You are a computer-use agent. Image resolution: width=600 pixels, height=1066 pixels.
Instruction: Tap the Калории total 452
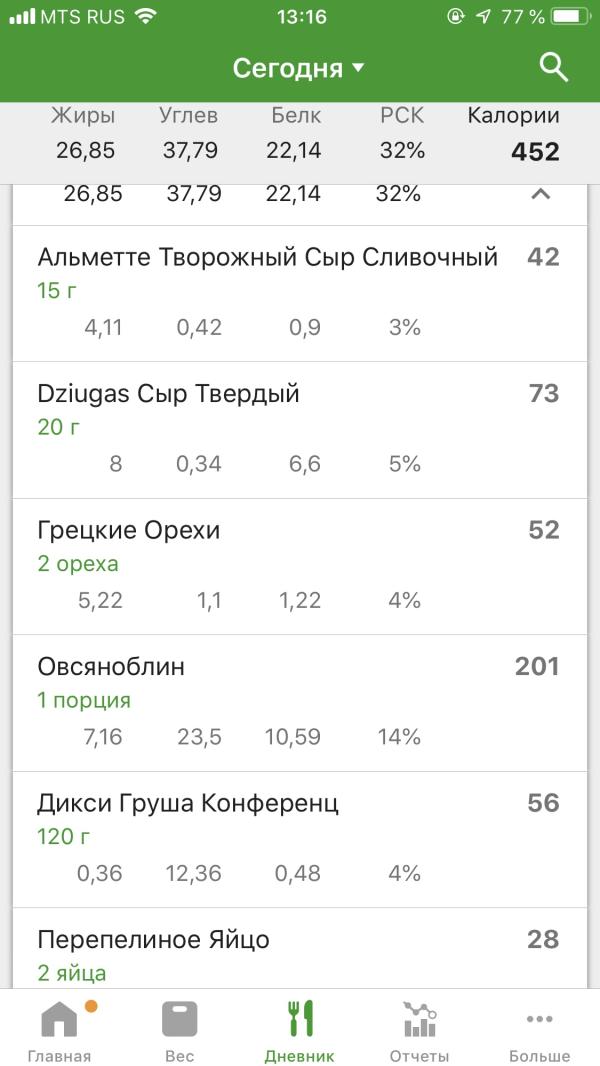click(535, 152)
